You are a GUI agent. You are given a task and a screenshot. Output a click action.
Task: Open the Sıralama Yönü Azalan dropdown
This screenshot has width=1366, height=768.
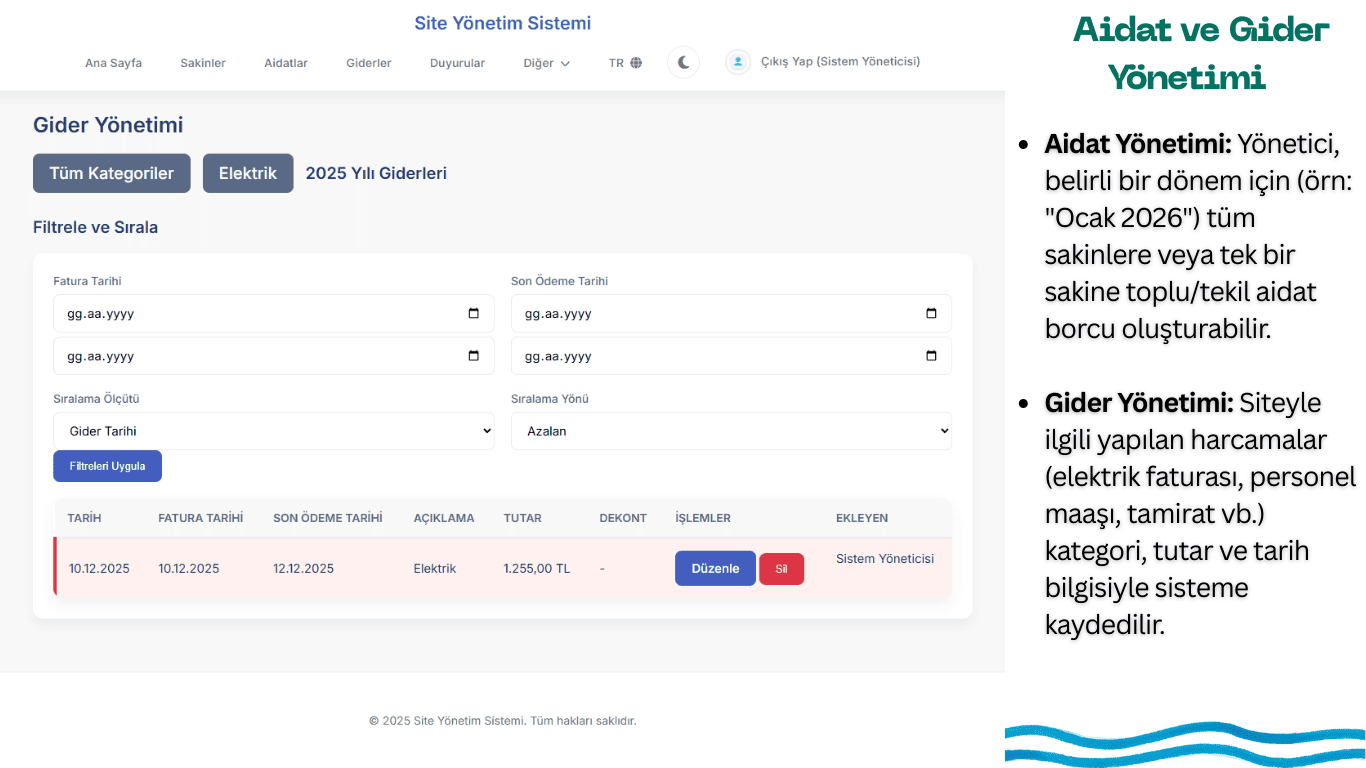(x=731, y=431)
